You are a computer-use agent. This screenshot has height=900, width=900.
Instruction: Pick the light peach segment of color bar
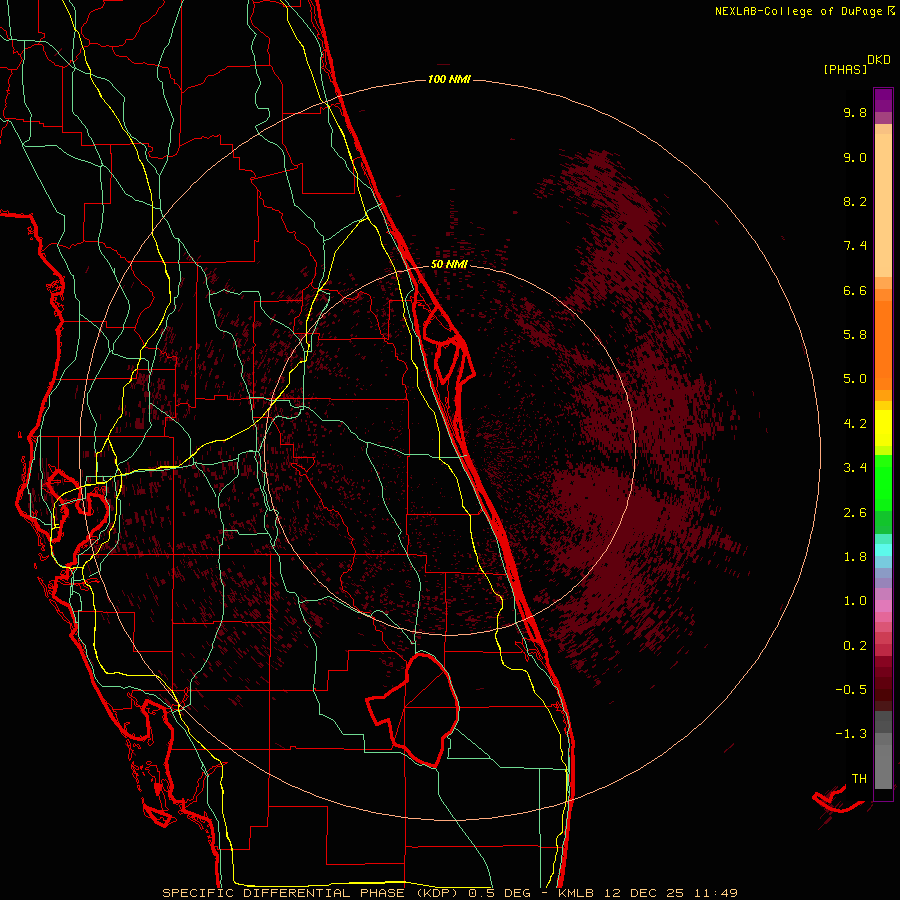click(x=883, y=205)
